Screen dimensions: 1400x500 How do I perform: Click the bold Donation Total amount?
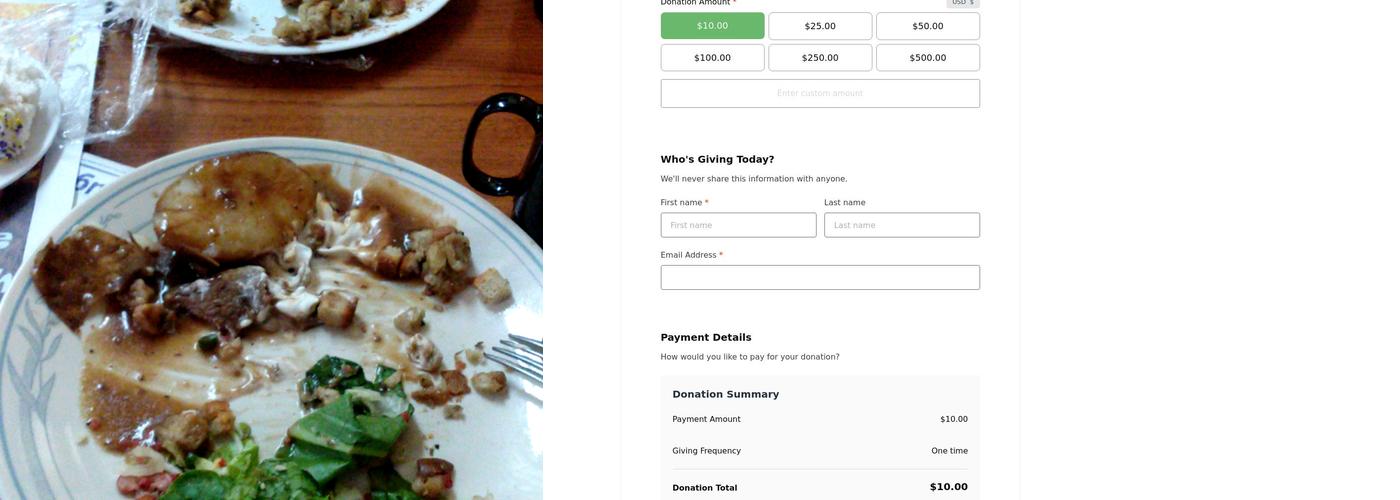tap(948, 487)
